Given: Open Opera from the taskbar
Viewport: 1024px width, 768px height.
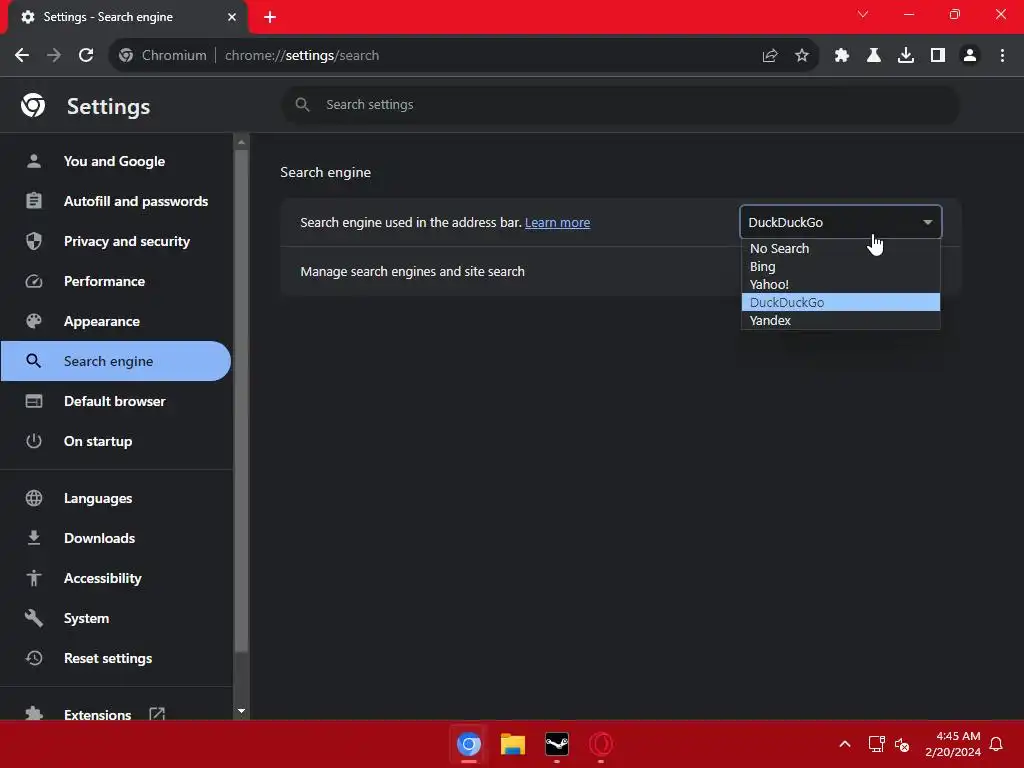Looking at the screenshot, I should [x=601, y=744].
